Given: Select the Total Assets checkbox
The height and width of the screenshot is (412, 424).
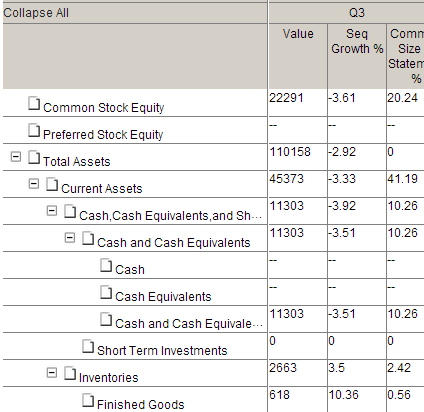Looking at the screenshot, I should (x=34, y=157).
